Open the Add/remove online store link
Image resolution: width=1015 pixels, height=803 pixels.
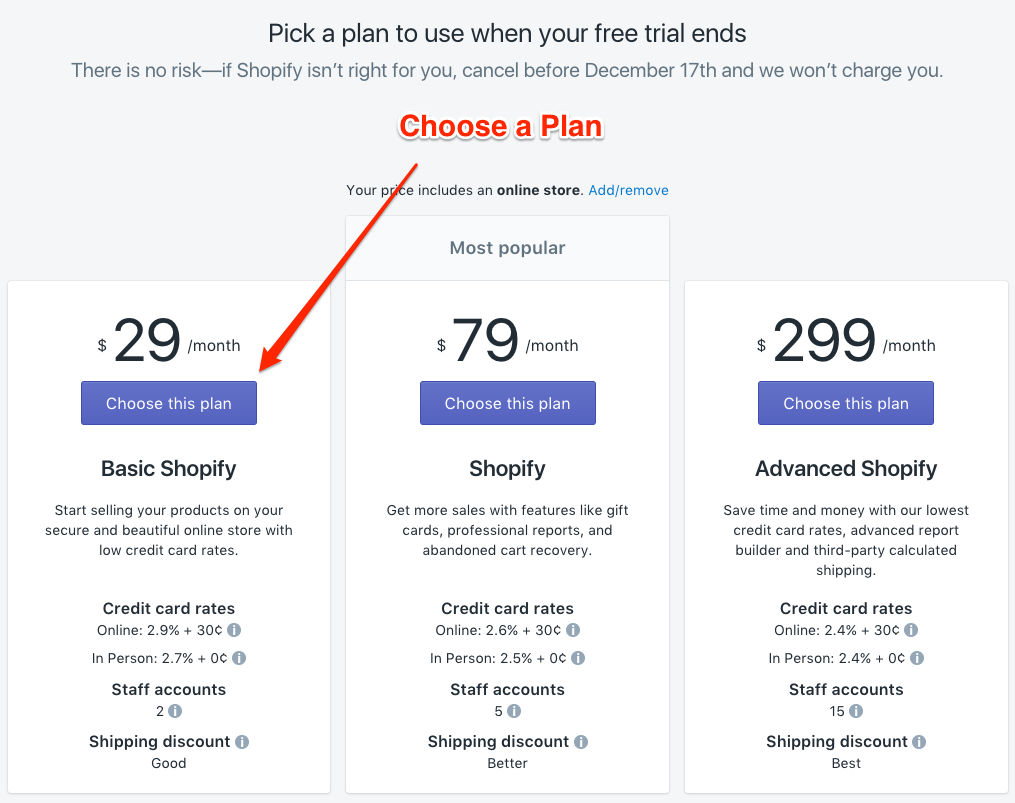click(628, 190)
